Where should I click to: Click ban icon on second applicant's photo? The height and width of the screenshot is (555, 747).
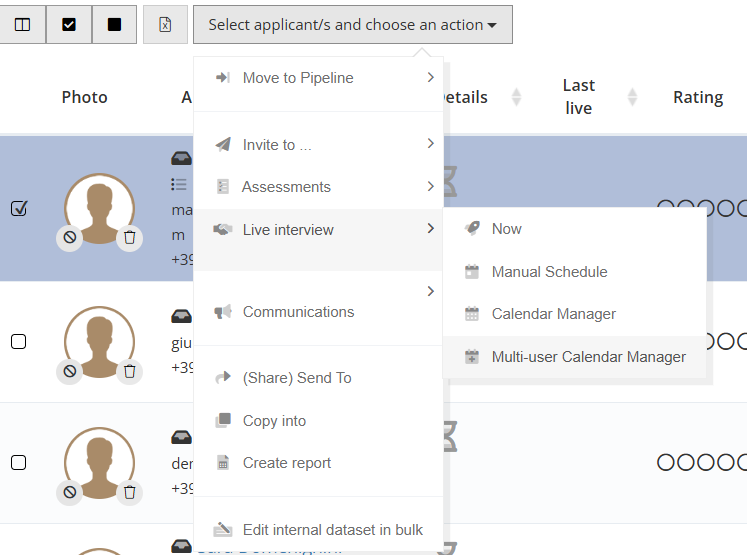tap(70, 371)
